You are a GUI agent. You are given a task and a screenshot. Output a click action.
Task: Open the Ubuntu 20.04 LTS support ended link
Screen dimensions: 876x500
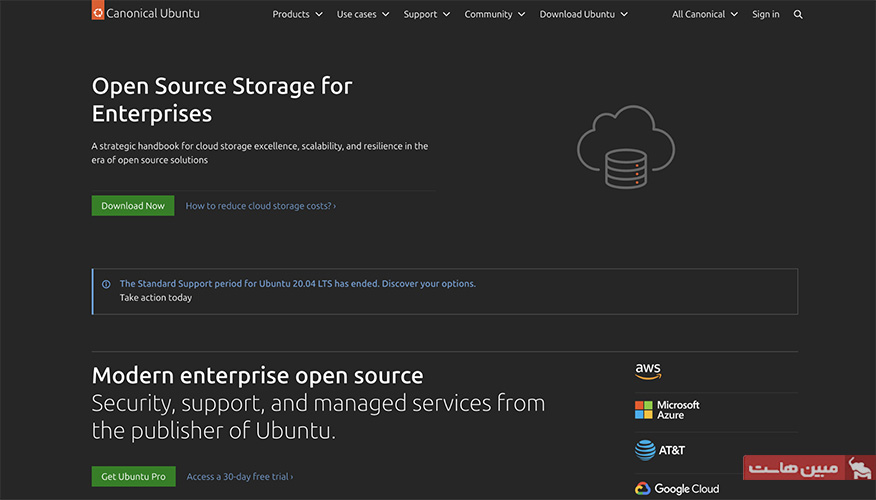298,284
